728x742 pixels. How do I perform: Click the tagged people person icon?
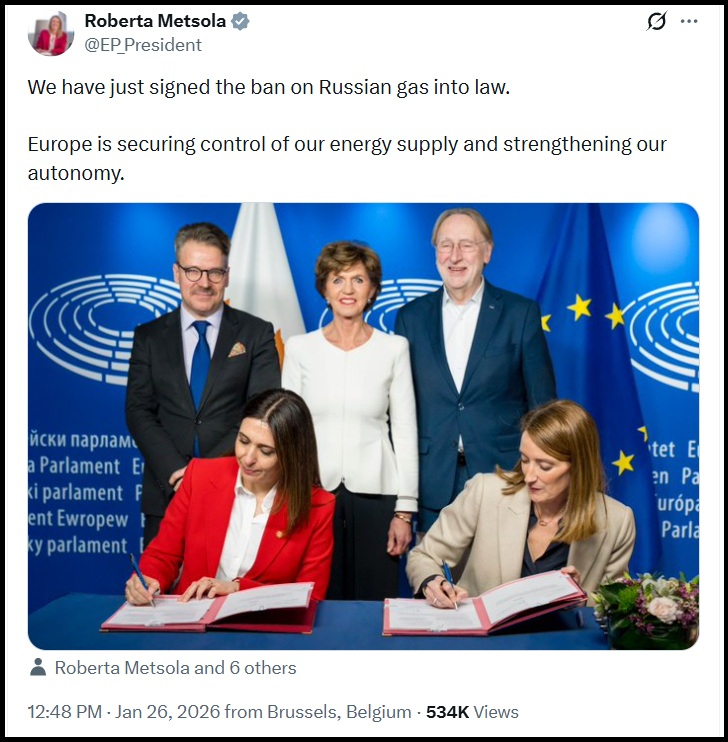38,667
